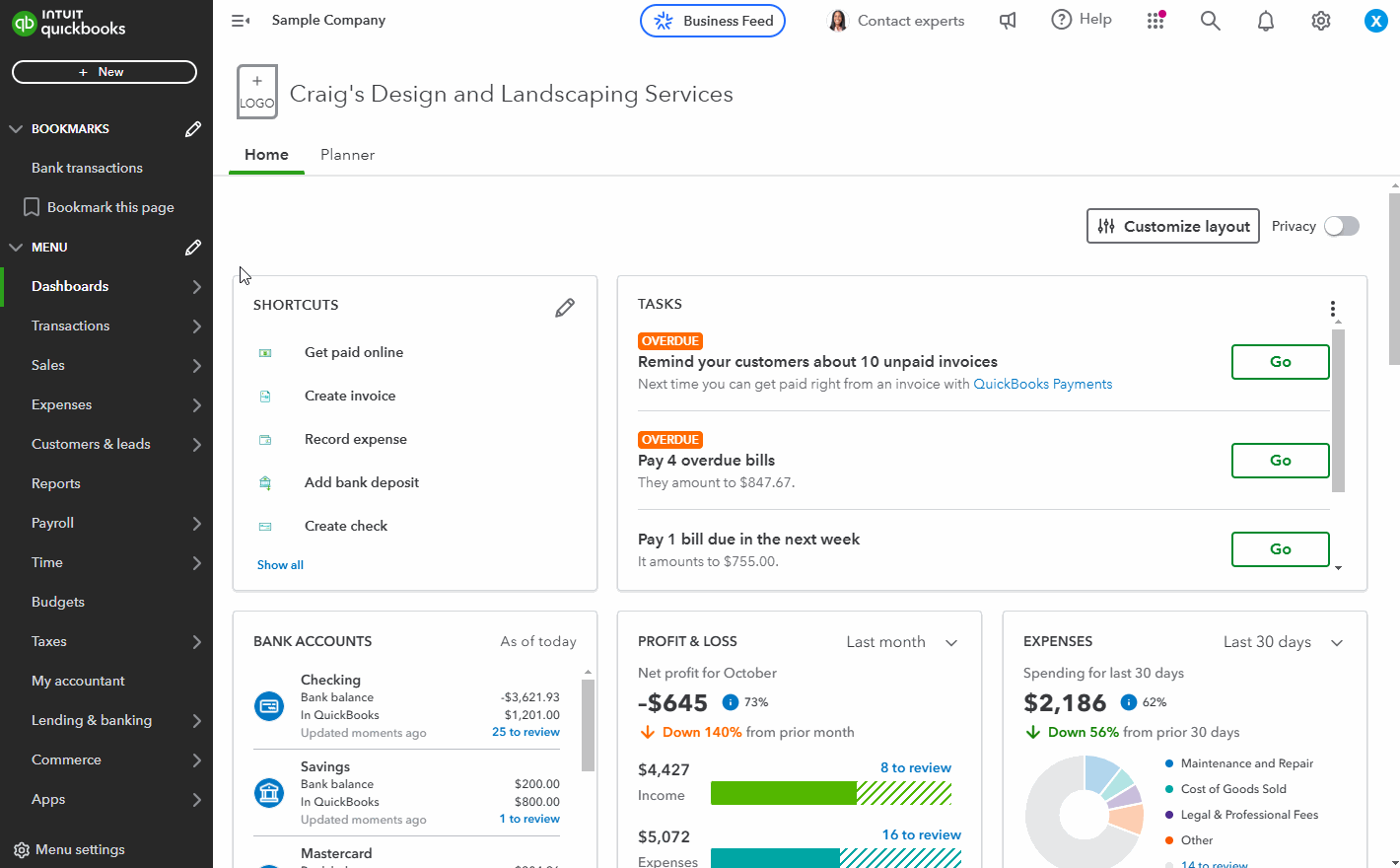Viewport: 1400px width, 868px height.
Task: Open the settings gear icon
Action: tap(1321, 21)
